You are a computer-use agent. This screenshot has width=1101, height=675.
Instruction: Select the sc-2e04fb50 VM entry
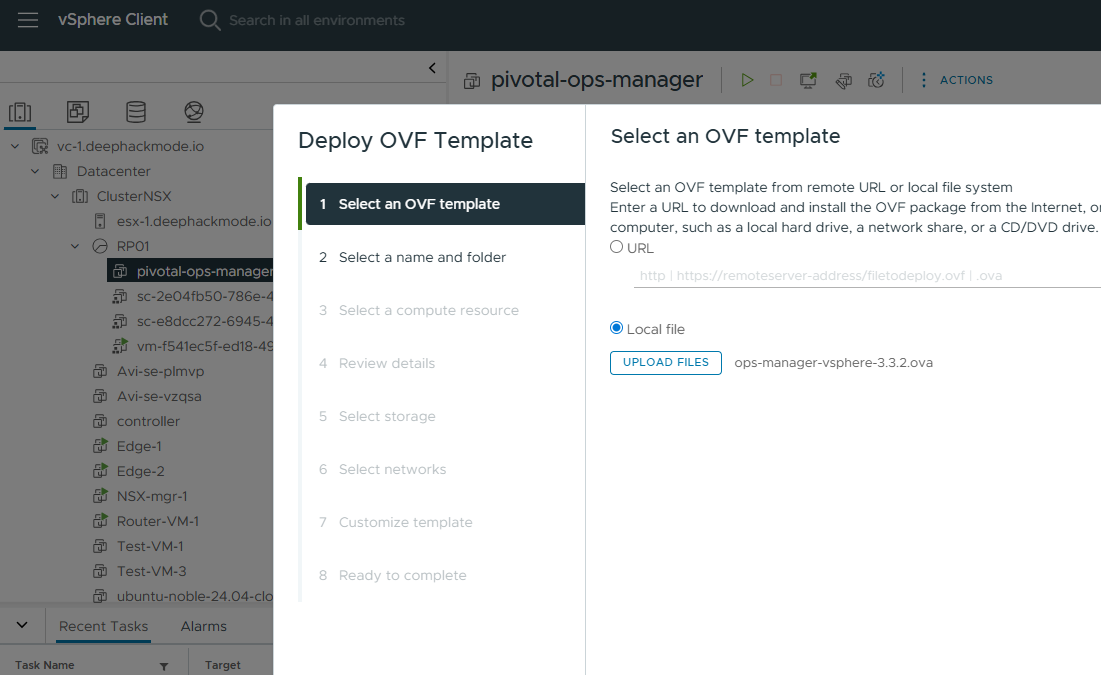click(x=204, y=296)
